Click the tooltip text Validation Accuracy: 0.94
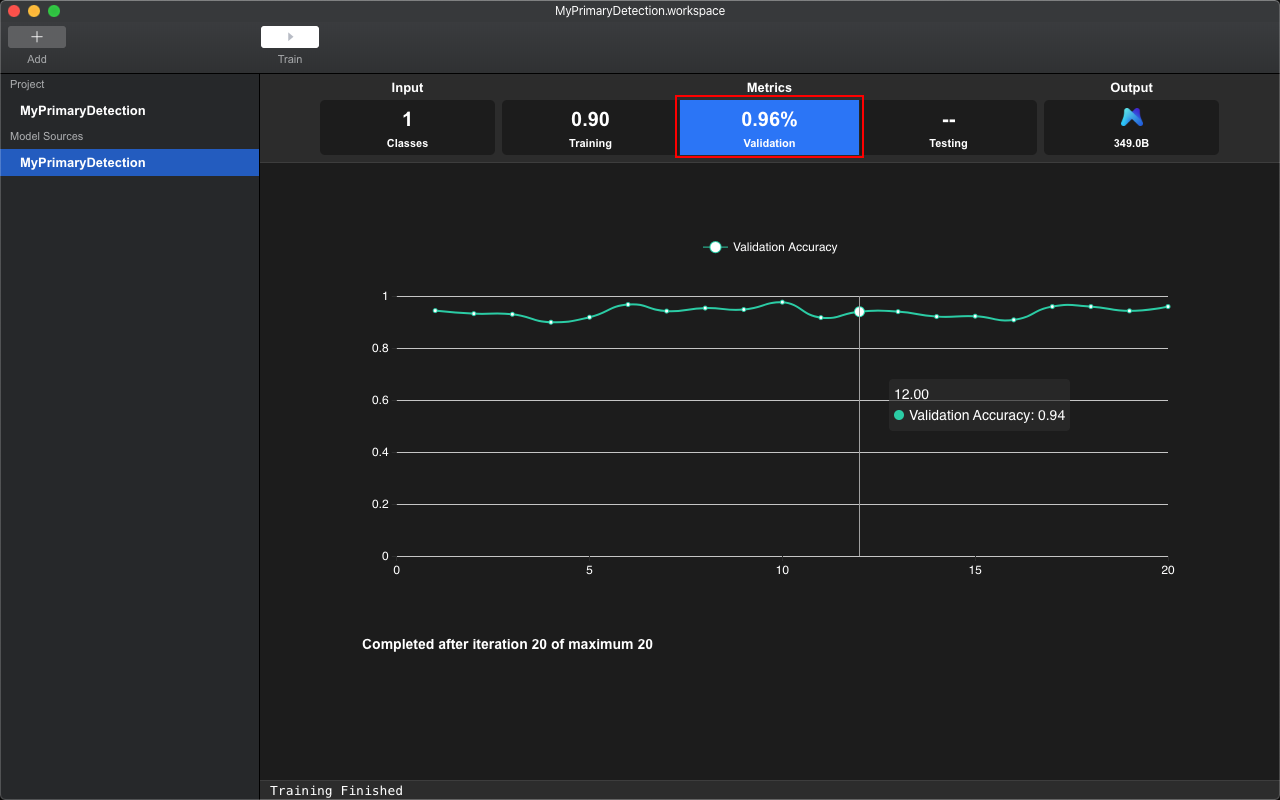Image resolution: width=1280 pixels, height=800 pixels. pos(987,415)
